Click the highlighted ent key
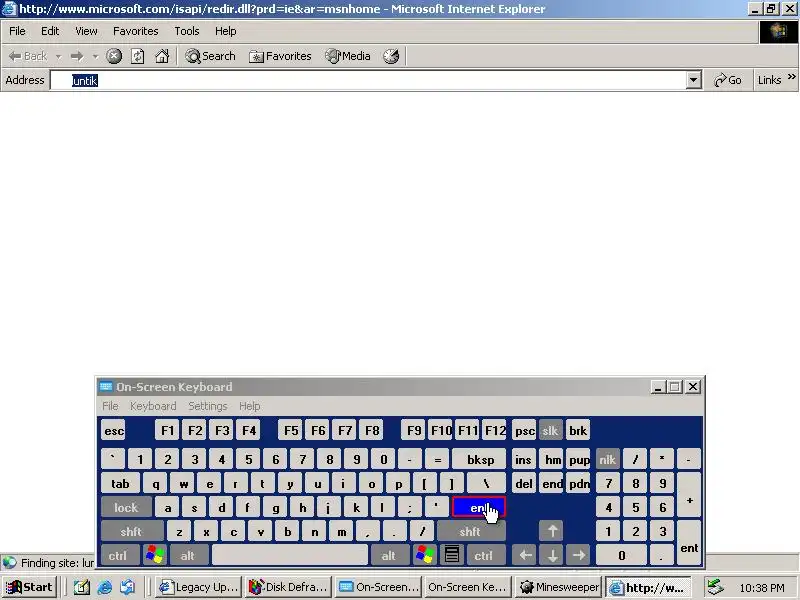This screenshot has width=800, height=600. [x=479, y=508]
